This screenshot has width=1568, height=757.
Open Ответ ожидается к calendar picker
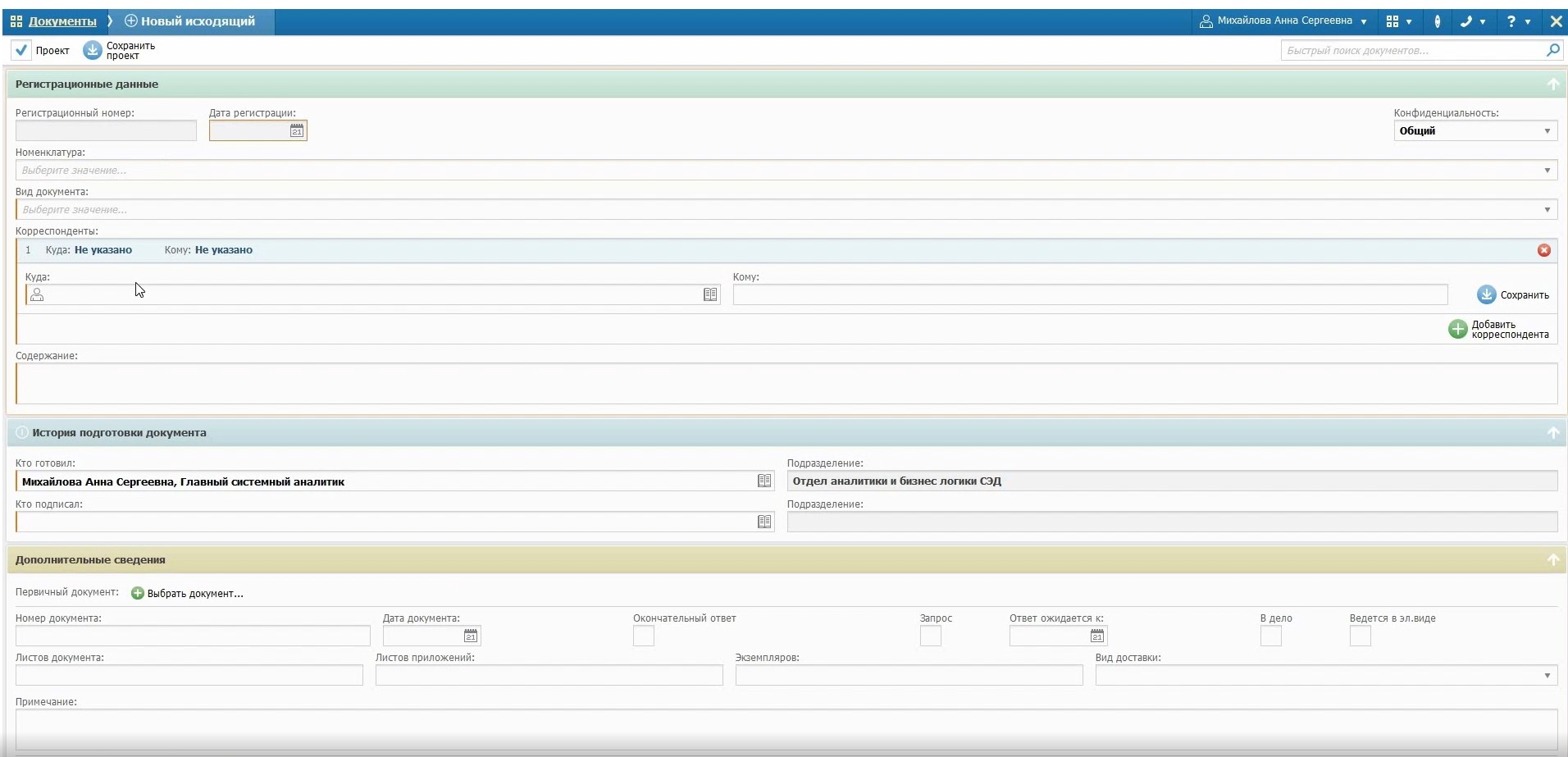point(1097,636)
